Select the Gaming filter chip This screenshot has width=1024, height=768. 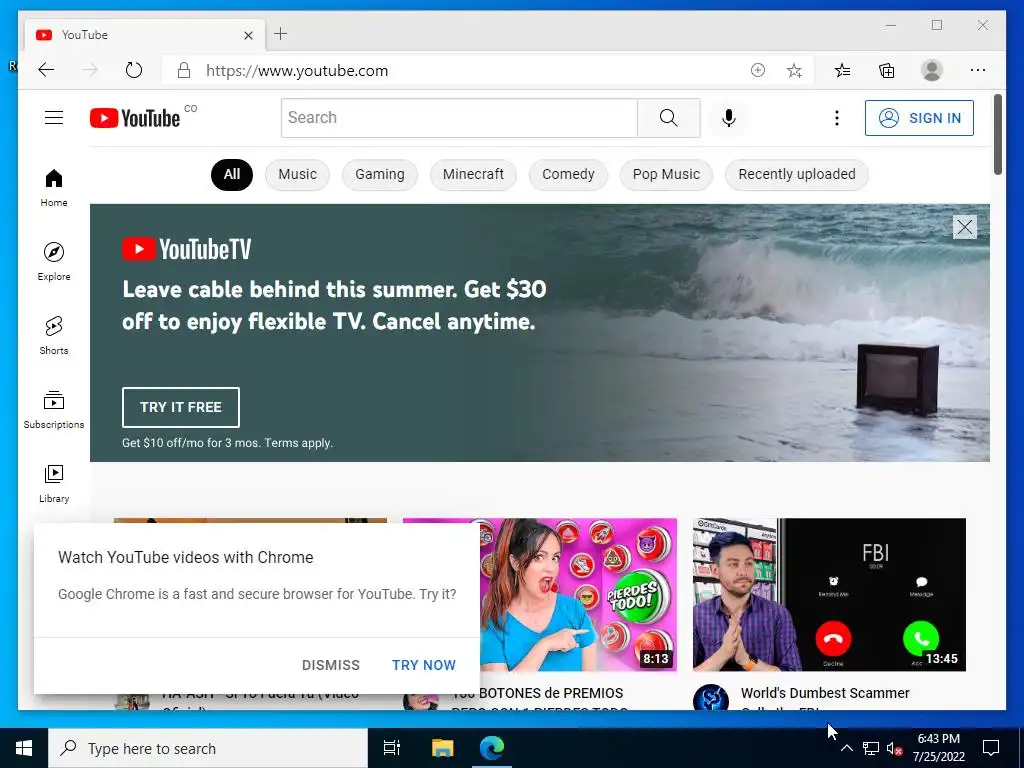click(379, 174)
